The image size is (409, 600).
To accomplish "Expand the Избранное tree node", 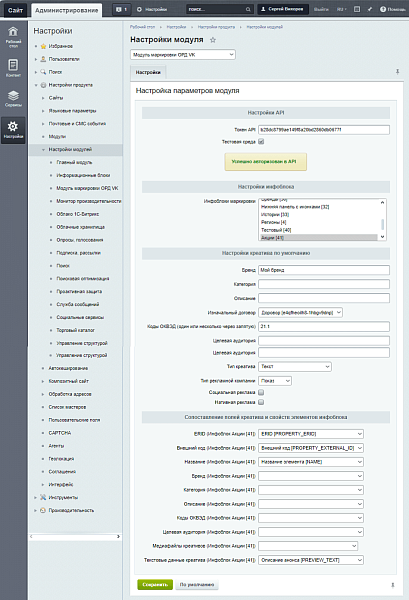I will pos(36,46).
